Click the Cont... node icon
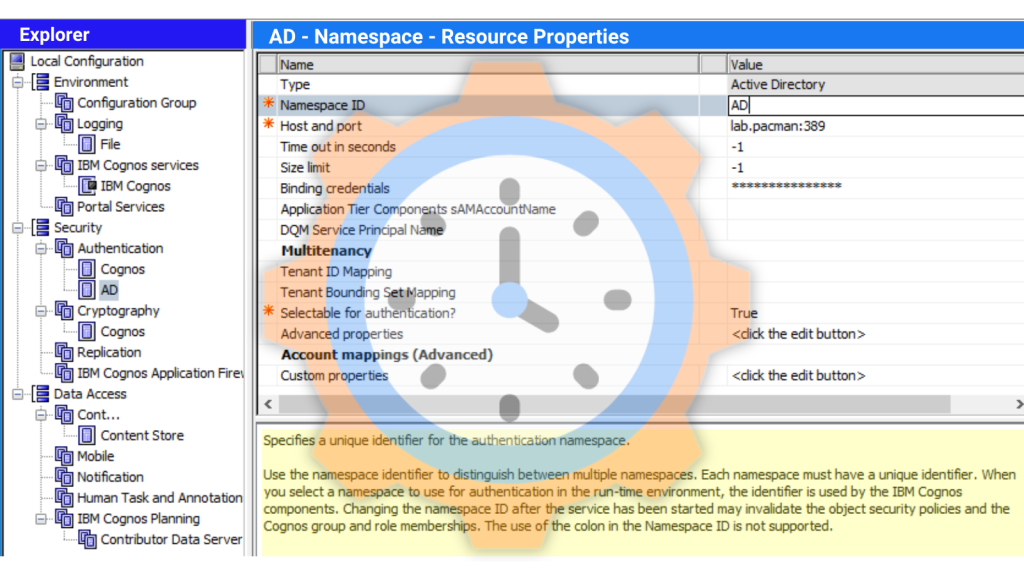Screen dimensions: 1024x576 pos(64,415)
